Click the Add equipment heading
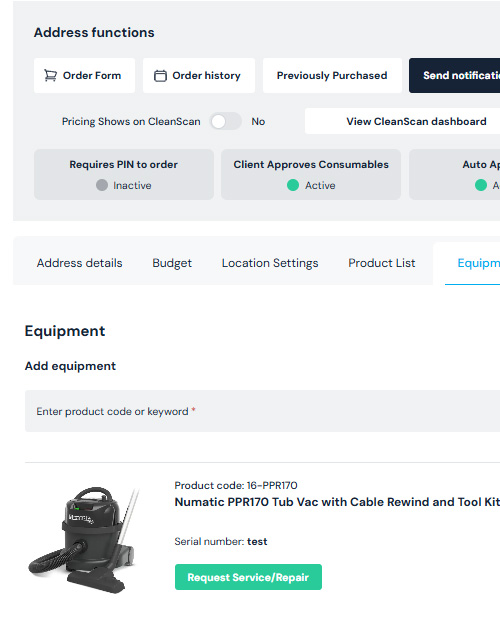This screenshot has width=500, height=625. pos(70,366)
